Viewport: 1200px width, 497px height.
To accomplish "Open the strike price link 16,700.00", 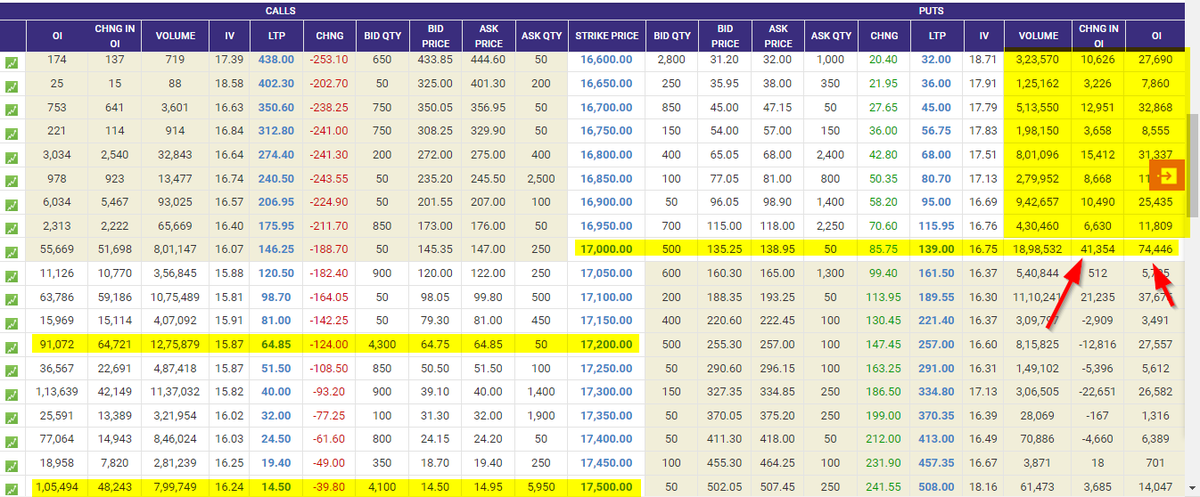I will 606,108.
